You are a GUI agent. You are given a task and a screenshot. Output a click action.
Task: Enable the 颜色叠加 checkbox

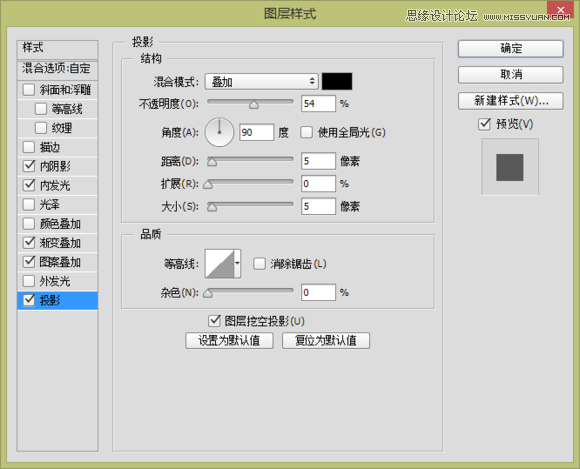[29, 224]
